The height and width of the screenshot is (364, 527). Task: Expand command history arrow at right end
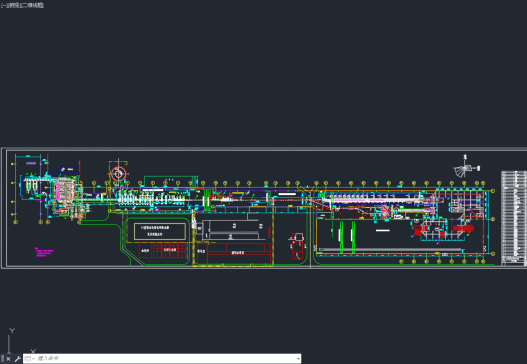click(x=298, y=359)
